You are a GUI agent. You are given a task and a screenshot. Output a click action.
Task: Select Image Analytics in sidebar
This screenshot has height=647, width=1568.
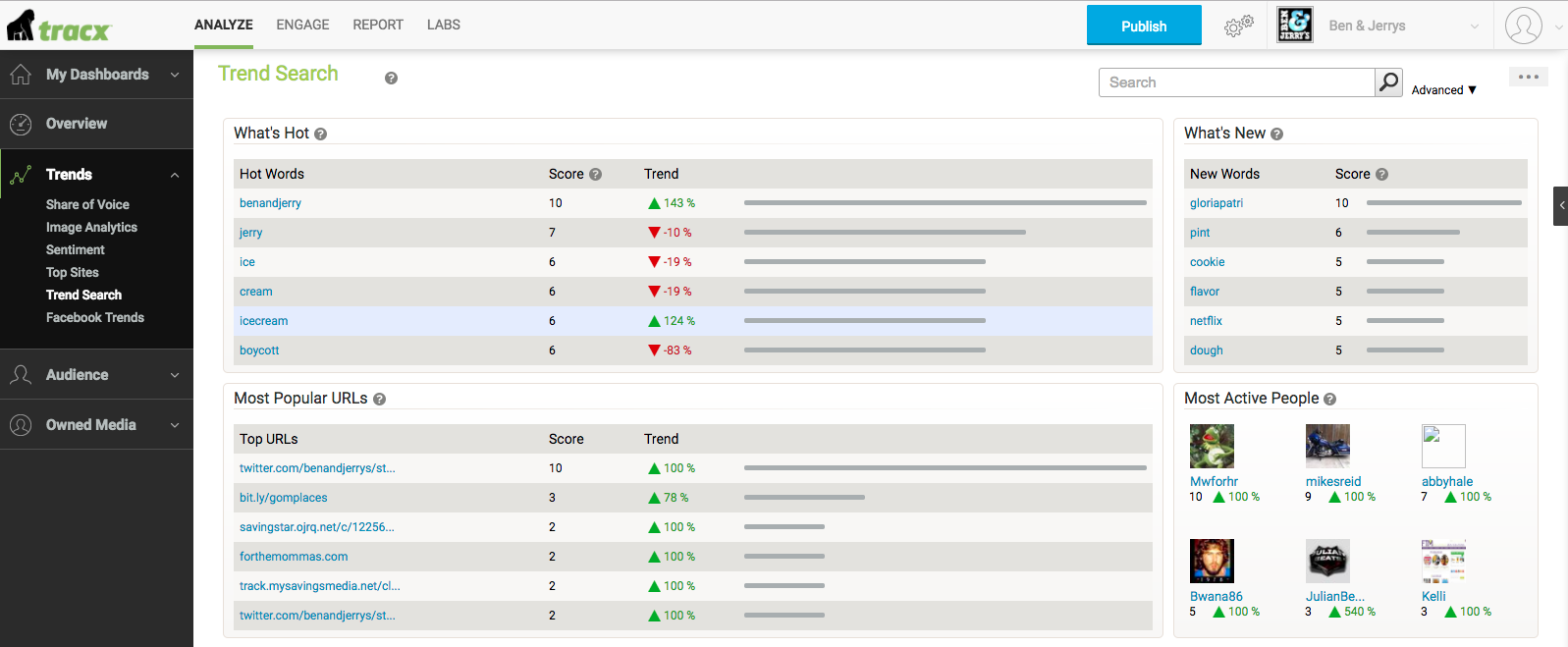coord(91,227)
